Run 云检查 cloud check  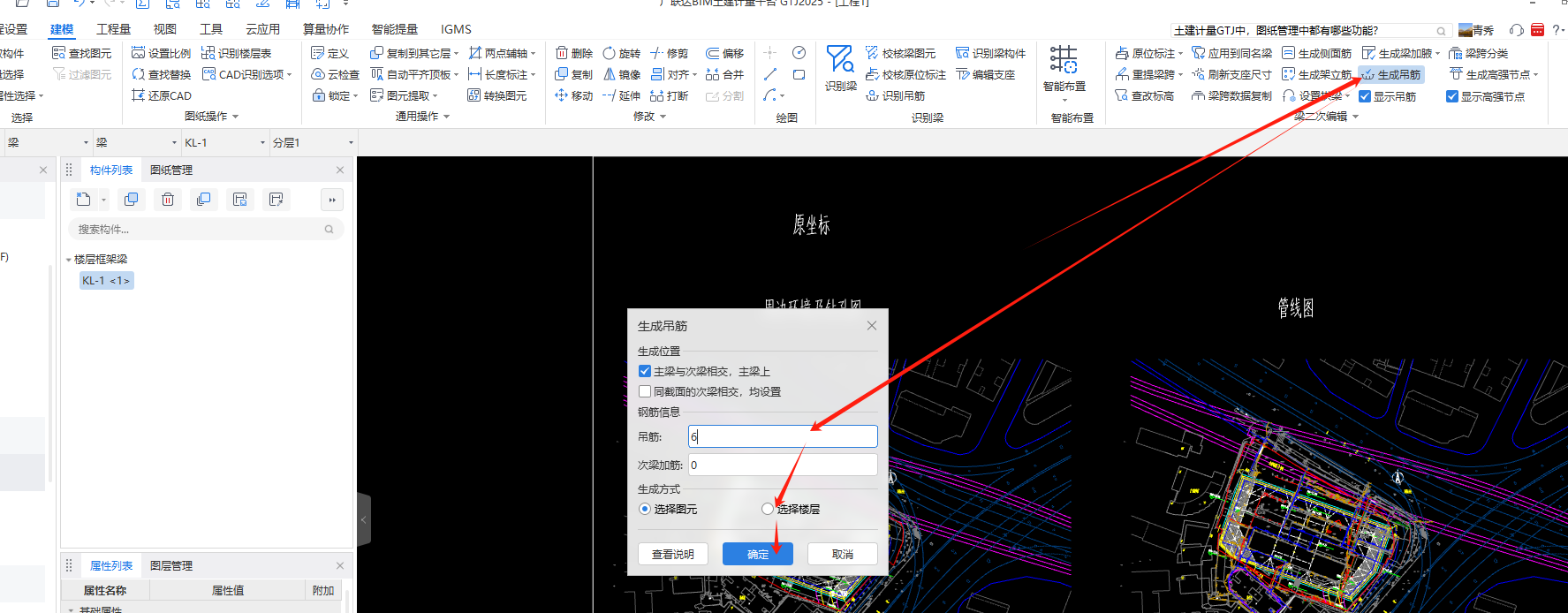click(335, 74)
